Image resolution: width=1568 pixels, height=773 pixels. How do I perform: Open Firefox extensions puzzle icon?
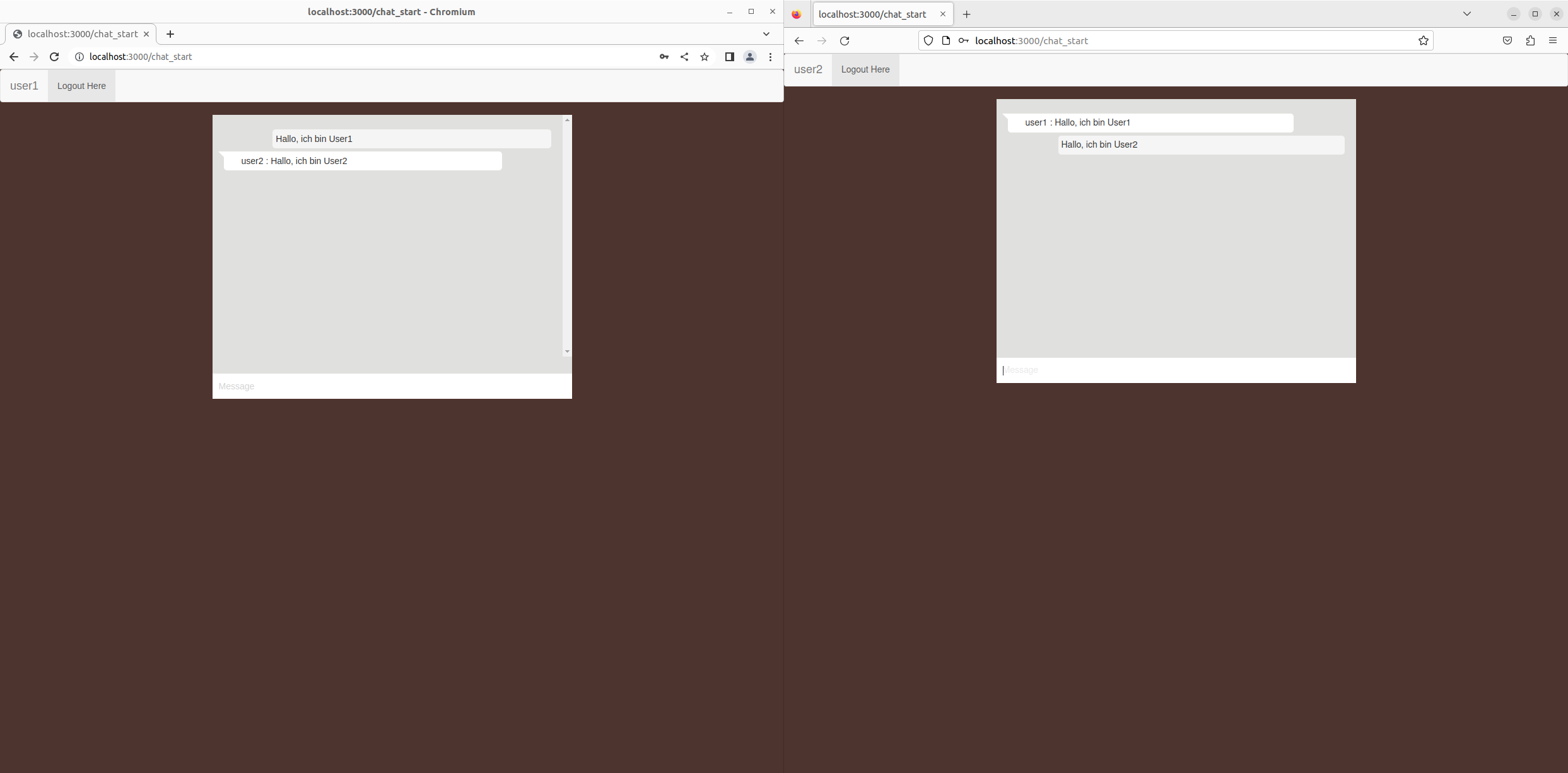1530,40
